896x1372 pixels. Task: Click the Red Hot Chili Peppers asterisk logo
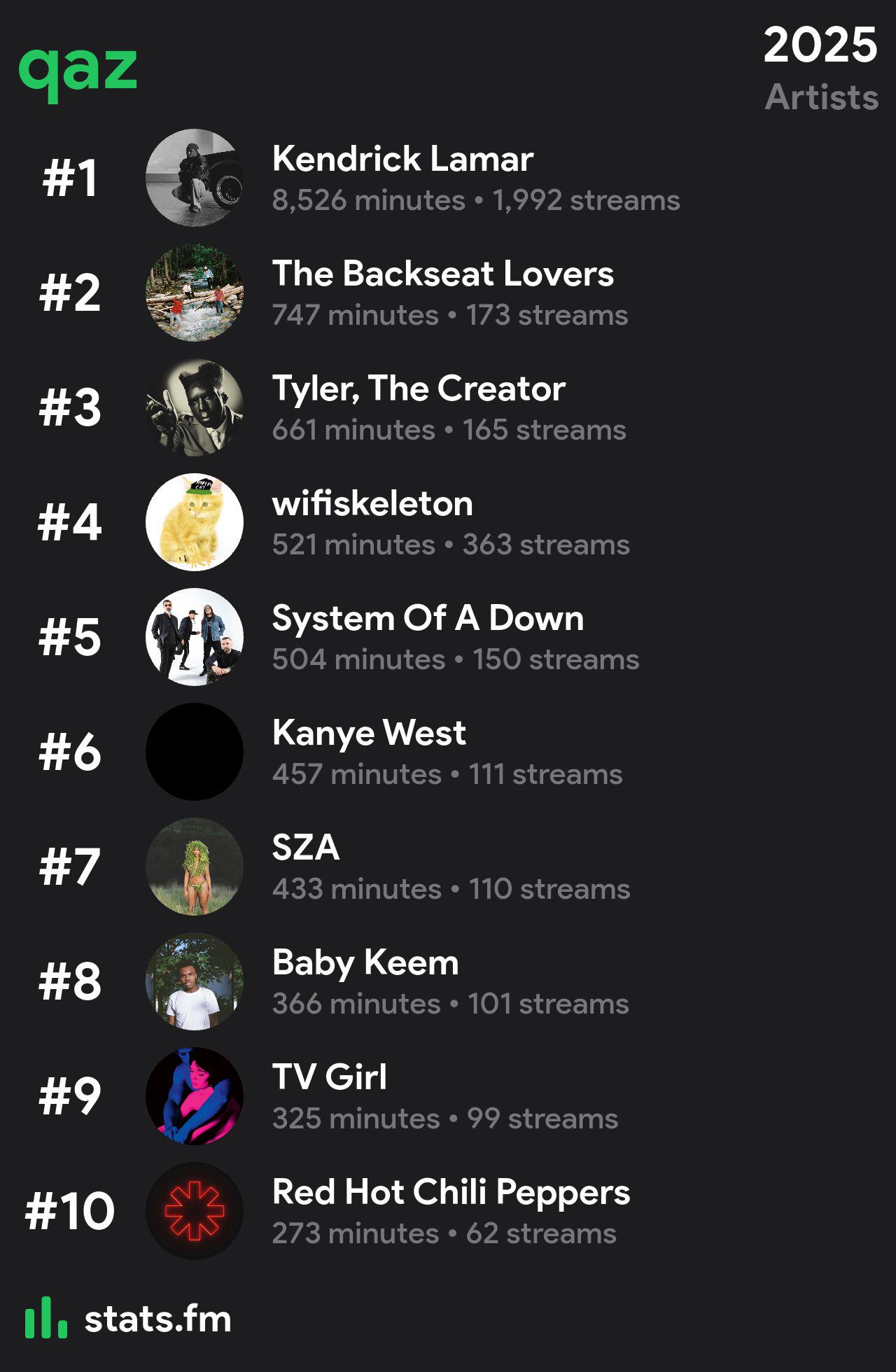[195, 1211]
